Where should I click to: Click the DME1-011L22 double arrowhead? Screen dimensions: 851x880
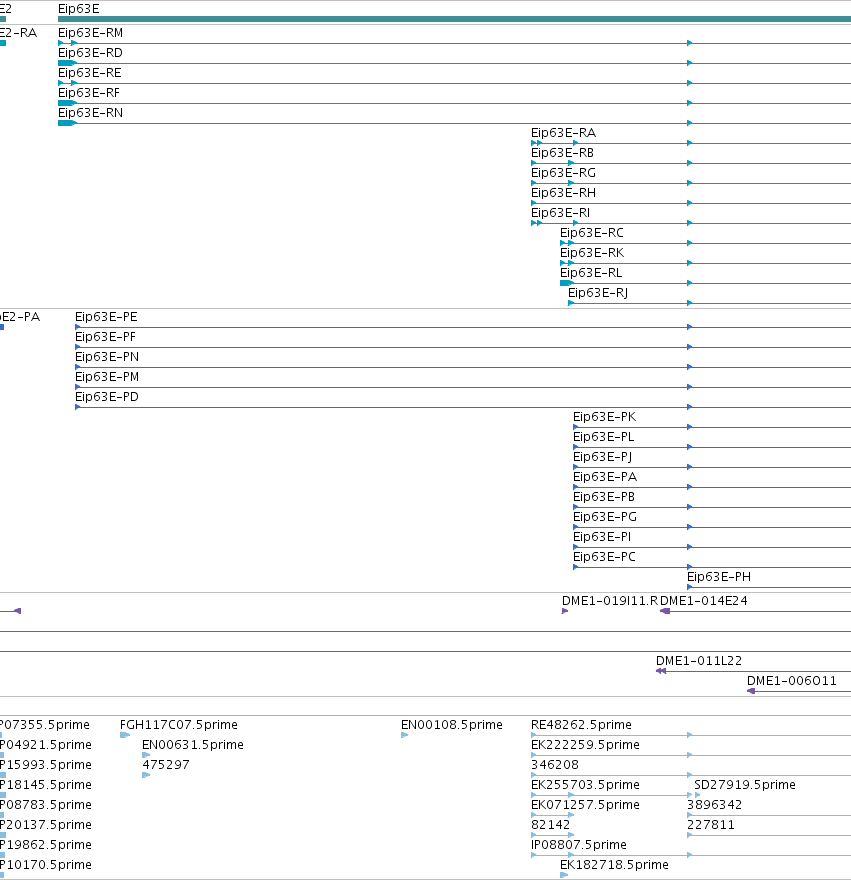(661, 671)
